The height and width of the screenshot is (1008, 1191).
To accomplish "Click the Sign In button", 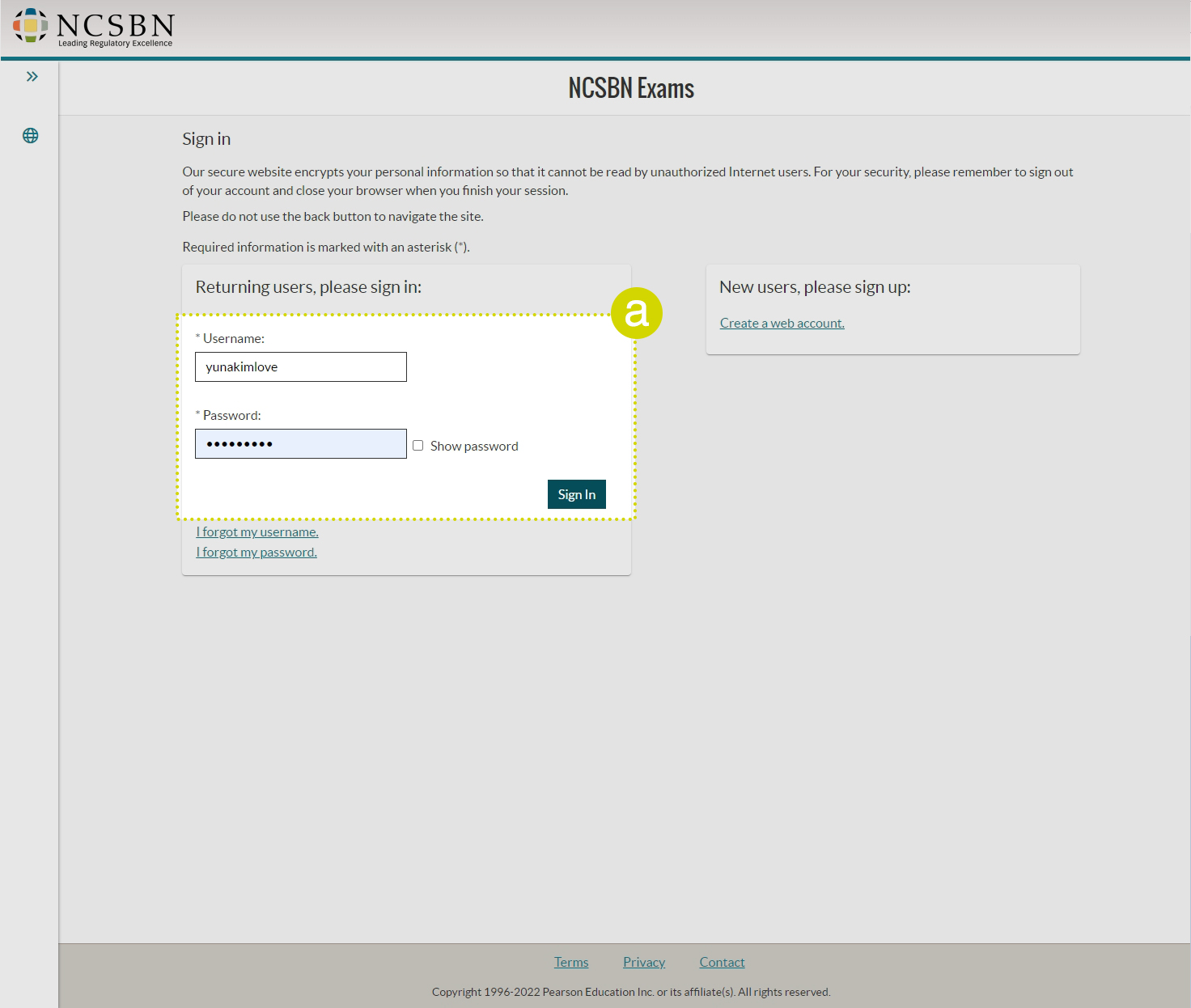I will coord(577,494).
